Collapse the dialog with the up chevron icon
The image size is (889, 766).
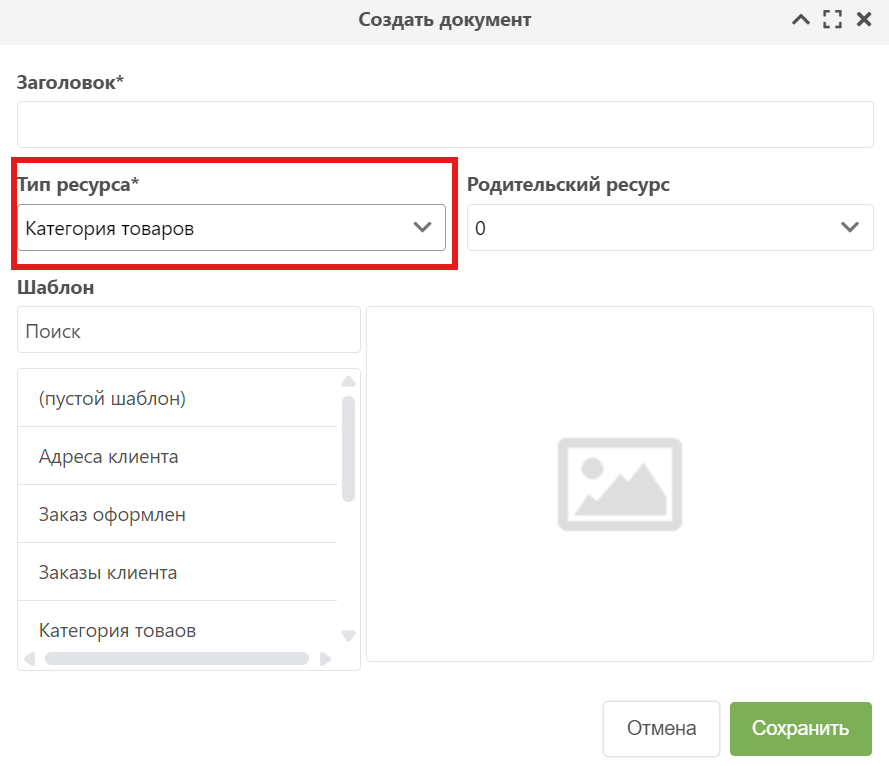(800, 20)
